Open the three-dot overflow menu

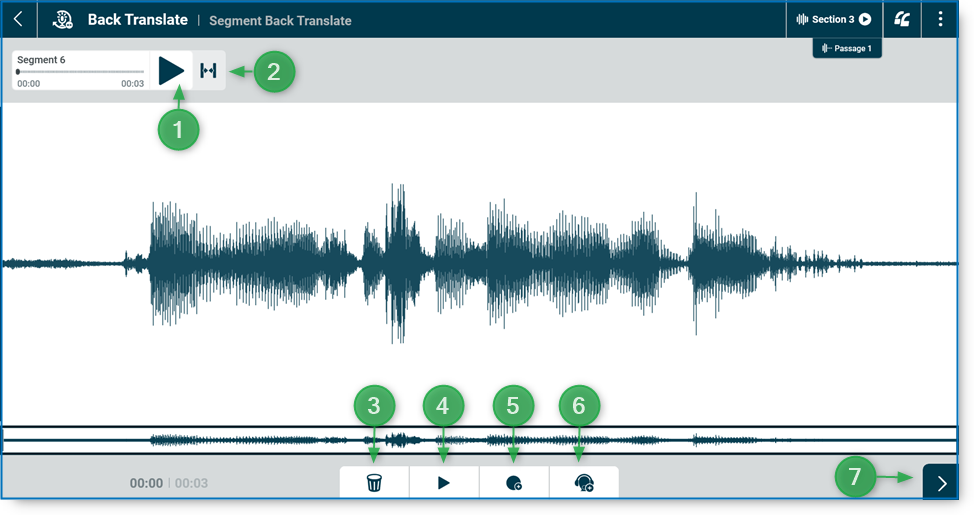tap(940, 19)
